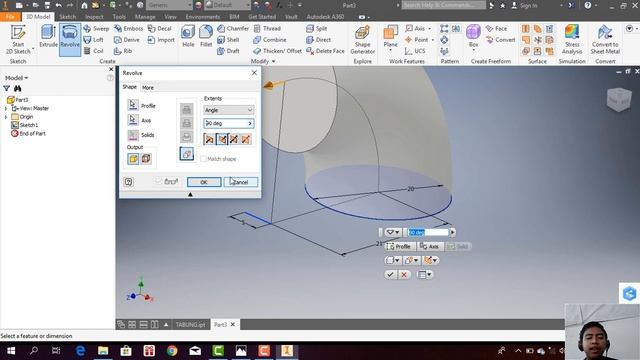640x360 pixels.
Task: Toggle the New solid operation button
Action: click(x=187, y=154)
